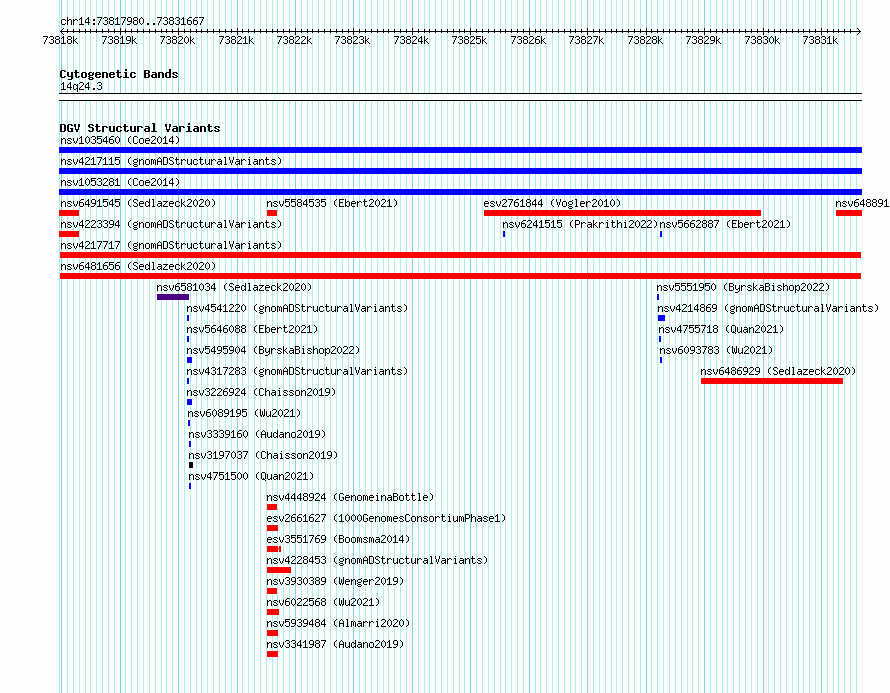This screenshot has height=693, width=890.
Task: Select nsv4214869 gnomAD variant label
Action: [768, 308]
